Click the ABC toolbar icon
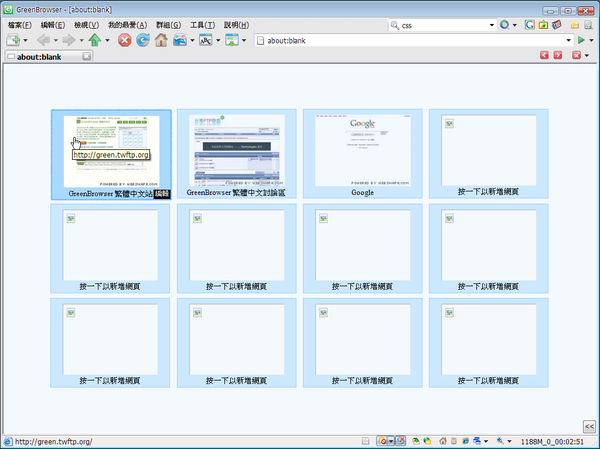 tap(206, 40)
